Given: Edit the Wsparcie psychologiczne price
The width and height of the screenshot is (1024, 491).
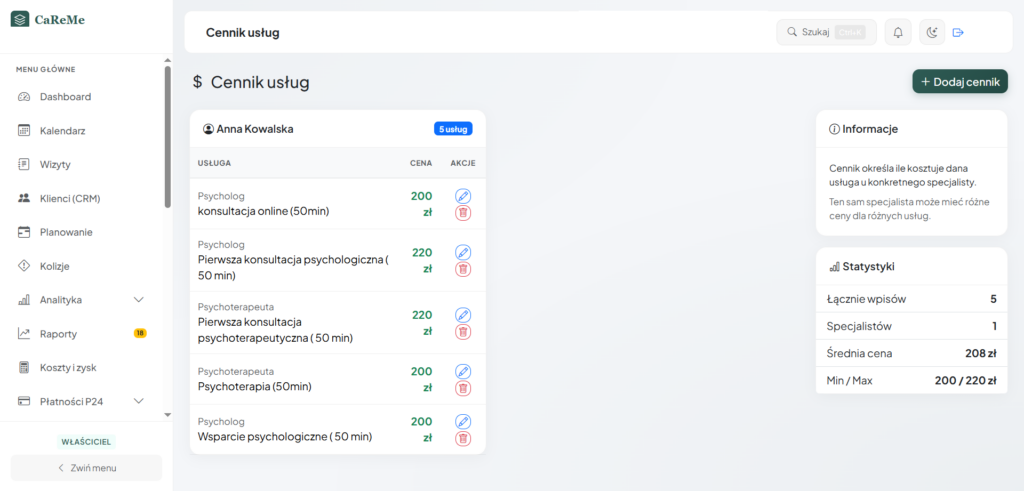Looking at the screenshot, I should coord(463,422).
